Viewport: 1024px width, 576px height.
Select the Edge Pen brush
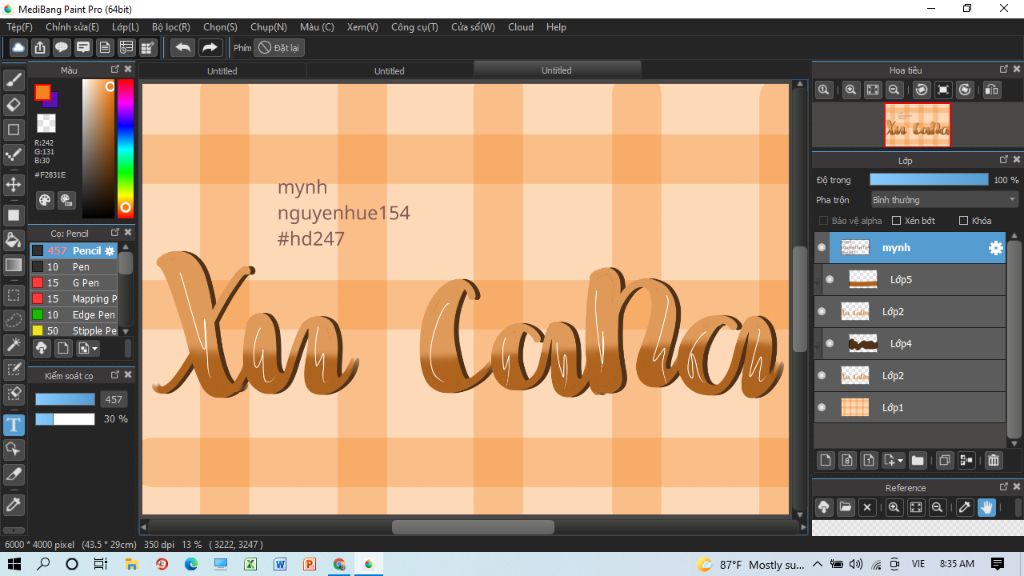74,315
